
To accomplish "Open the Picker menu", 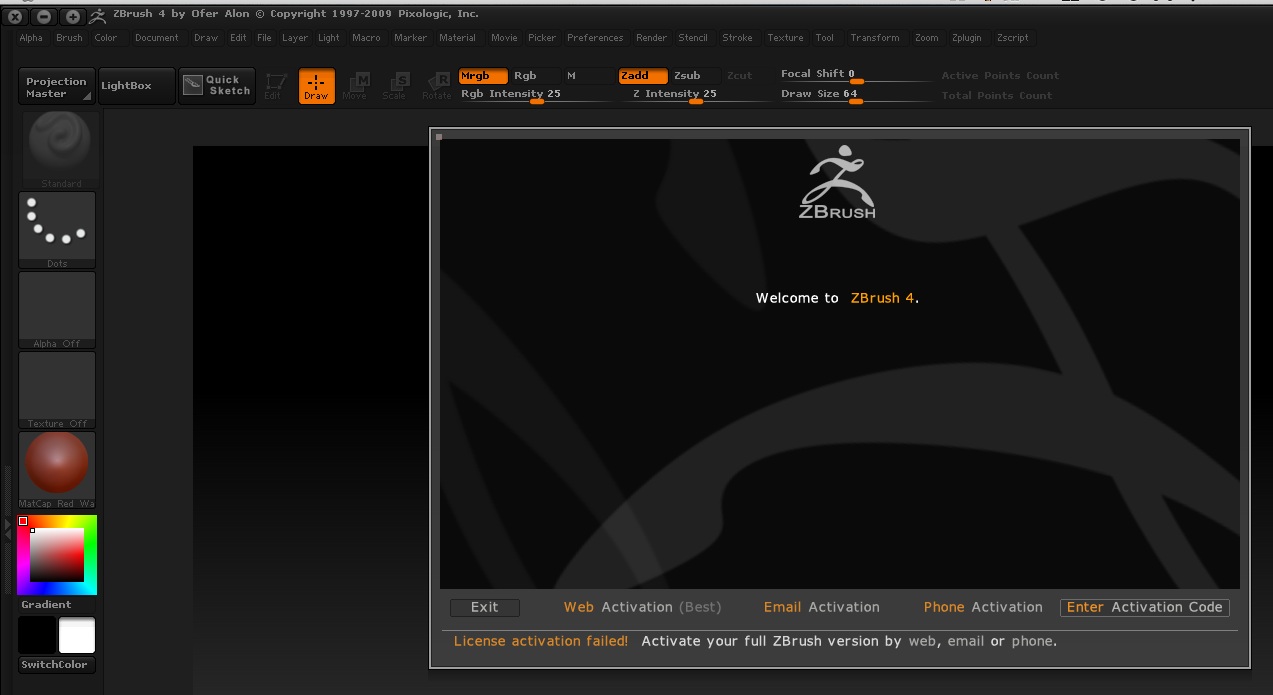I will pyautogui.click(x=542, y=38).
